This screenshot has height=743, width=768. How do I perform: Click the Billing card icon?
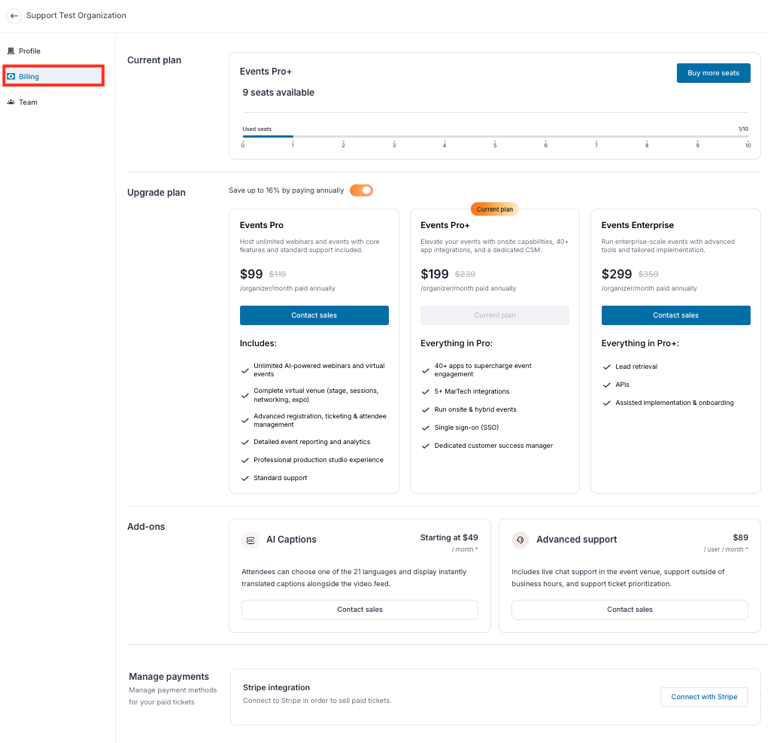[x=11, y=76]
